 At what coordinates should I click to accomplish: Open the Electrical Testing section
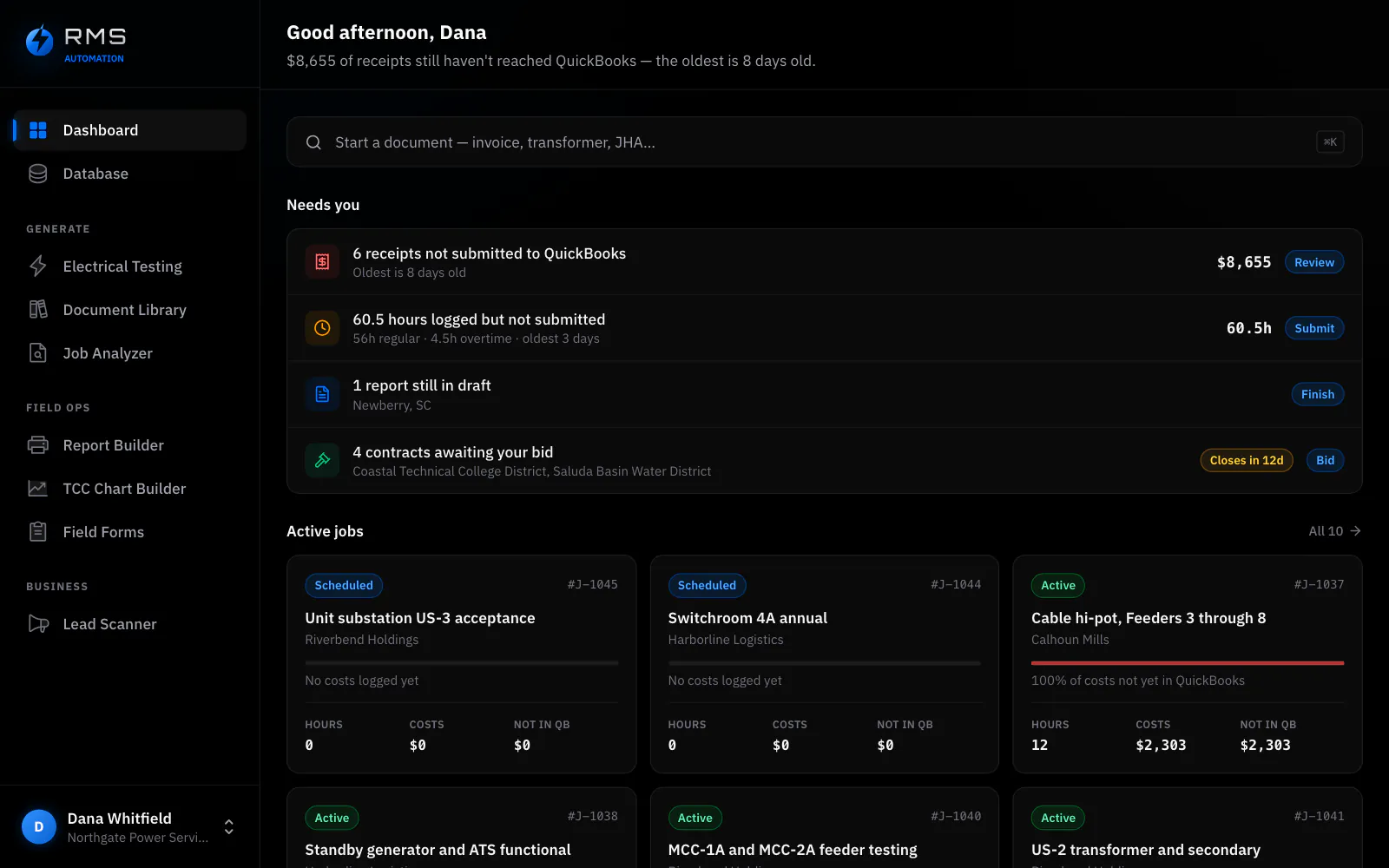(129, 266)
